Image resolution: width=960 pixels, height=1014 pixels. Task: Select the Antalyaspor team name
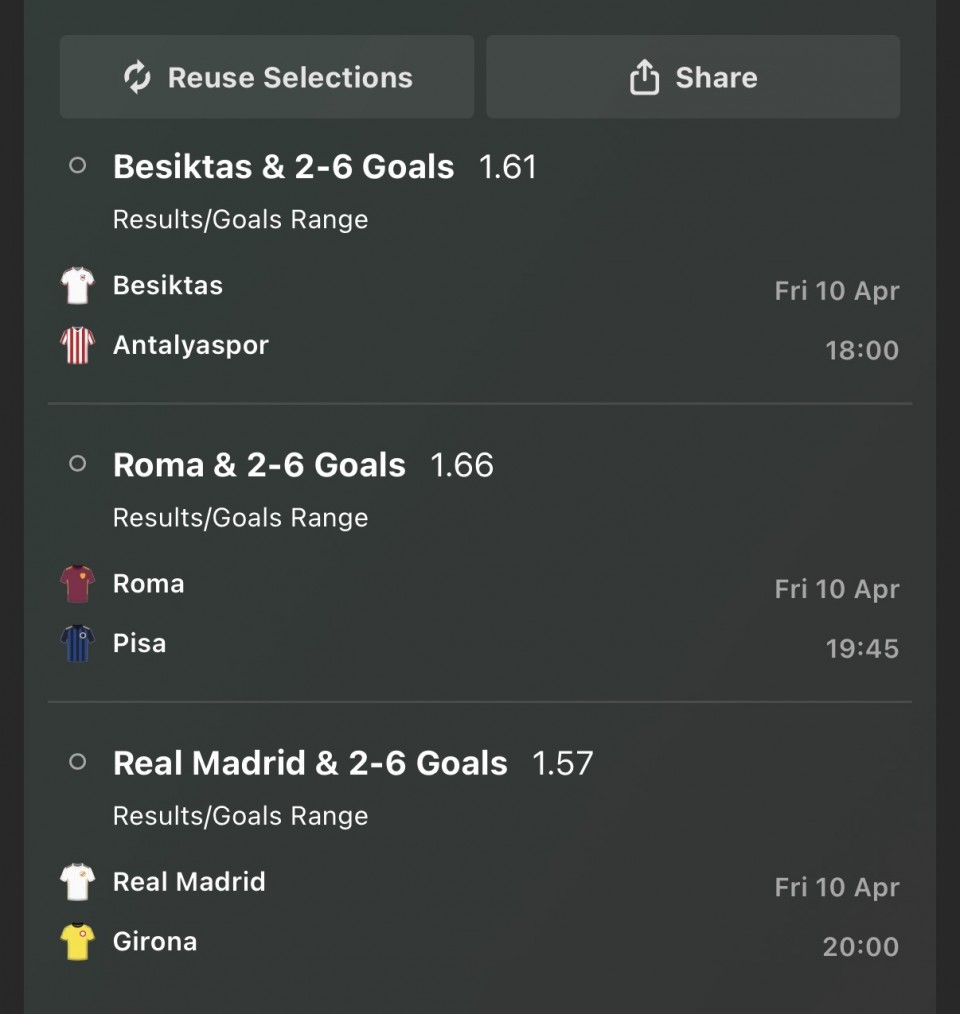(x=191, y=345)
